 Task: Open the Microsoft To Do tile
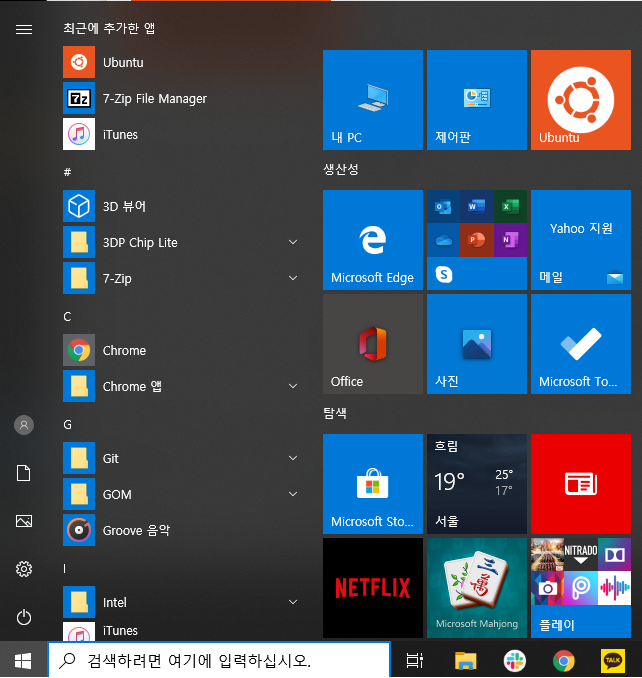[x=581, y=344]
